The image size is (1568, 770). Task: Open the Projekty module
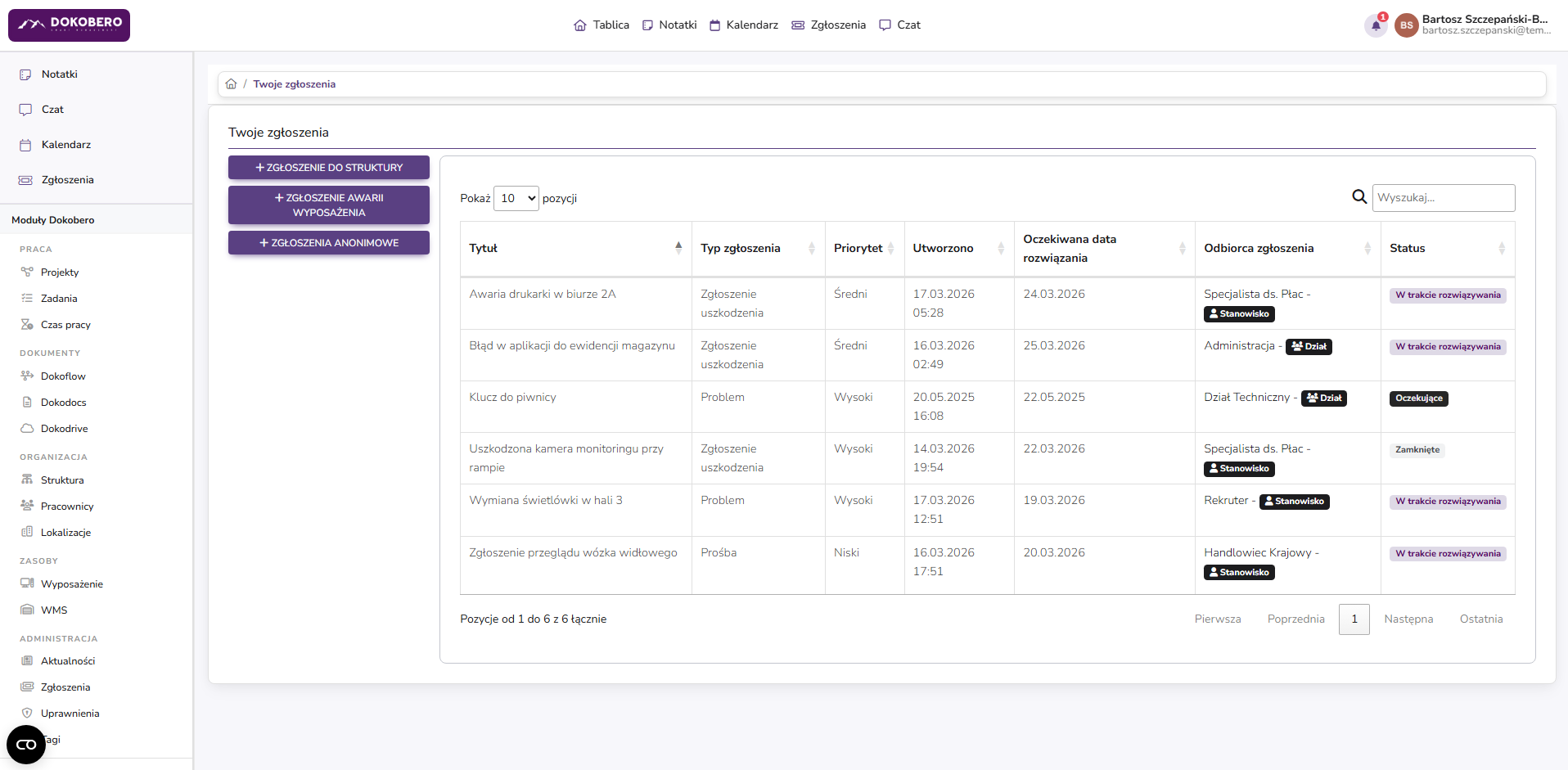tap(61, 272)
